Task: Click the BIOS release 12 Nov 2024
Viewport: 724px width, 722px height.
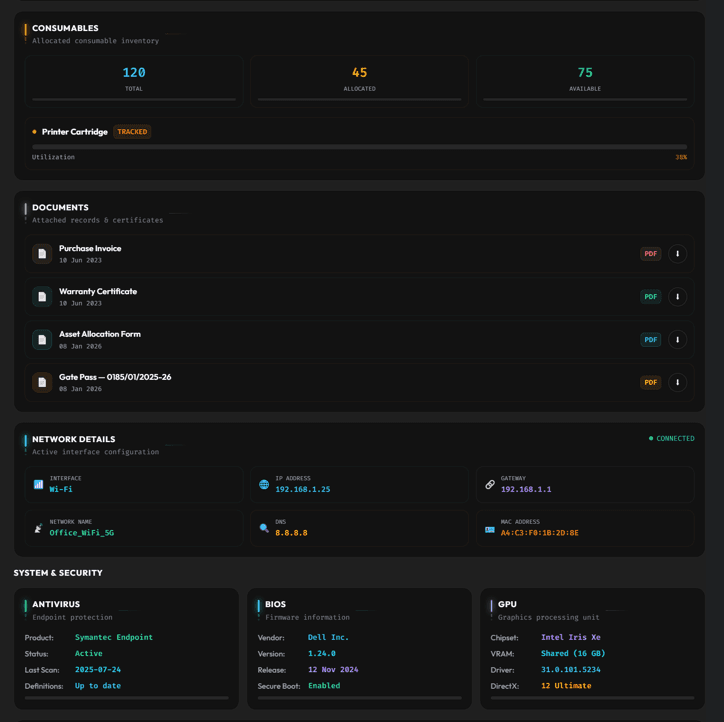Action: (x=333, y=669)
